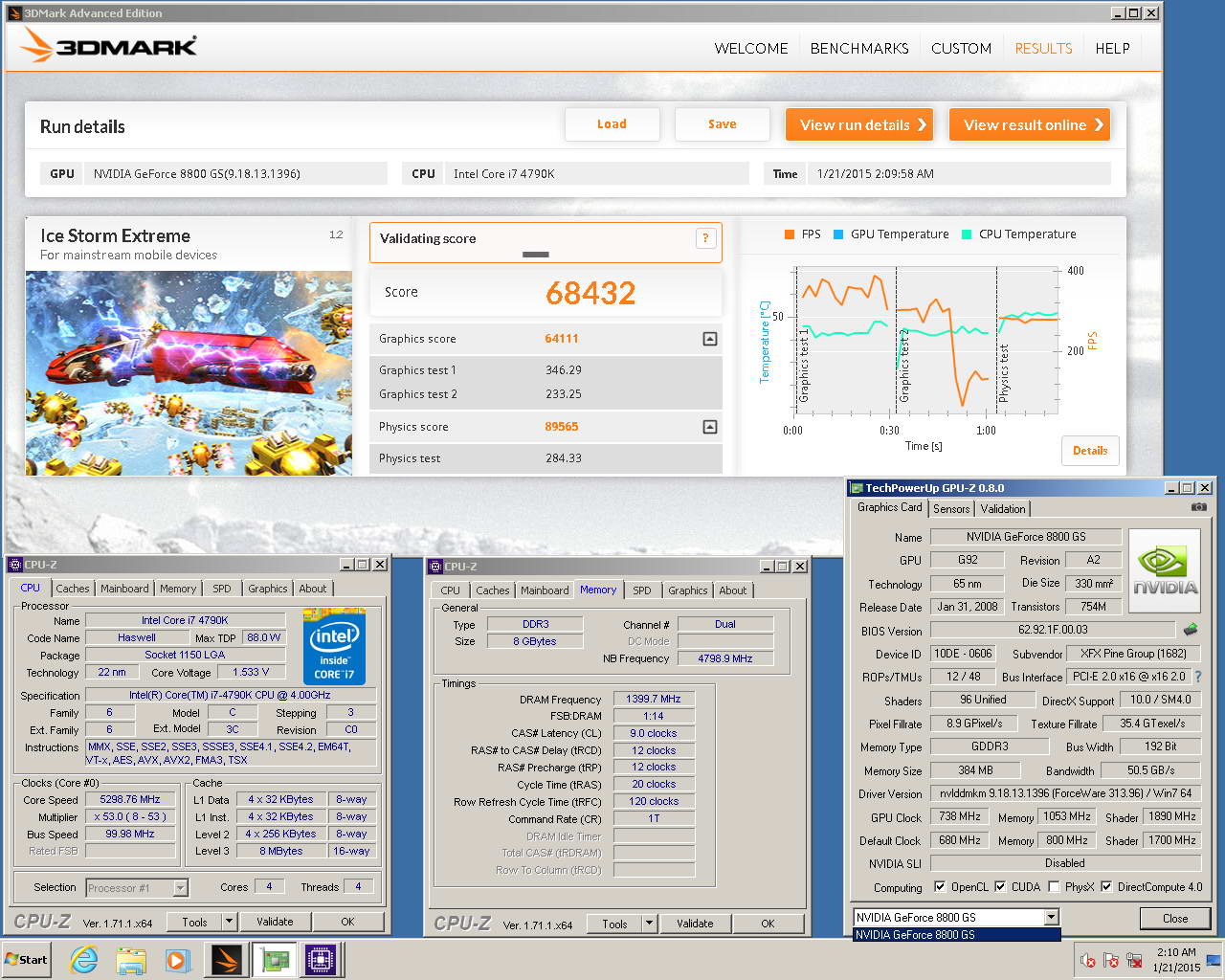Open the Start menu
The image size is (1225, 980).
[x=27, y=960]
